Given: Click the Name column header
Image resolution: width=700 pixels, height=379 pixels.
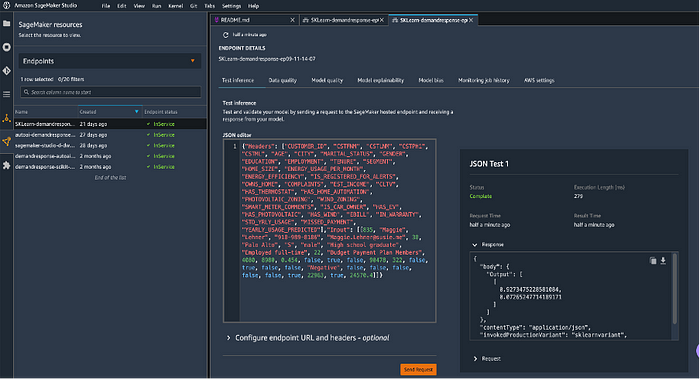Looking at the screenshot, I should [21, 112].
